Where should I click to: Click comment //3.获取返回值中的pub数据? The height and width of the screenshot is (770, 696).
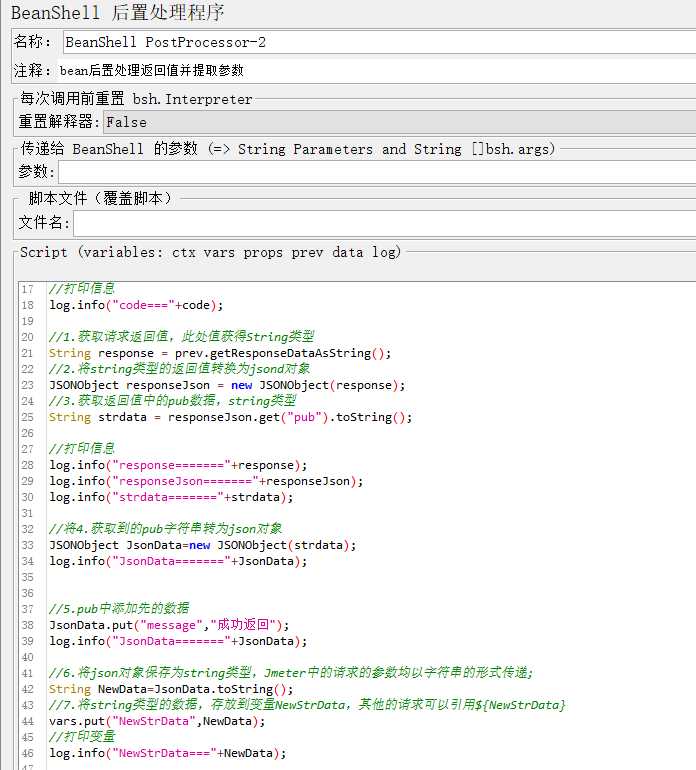tap(172, 401)
